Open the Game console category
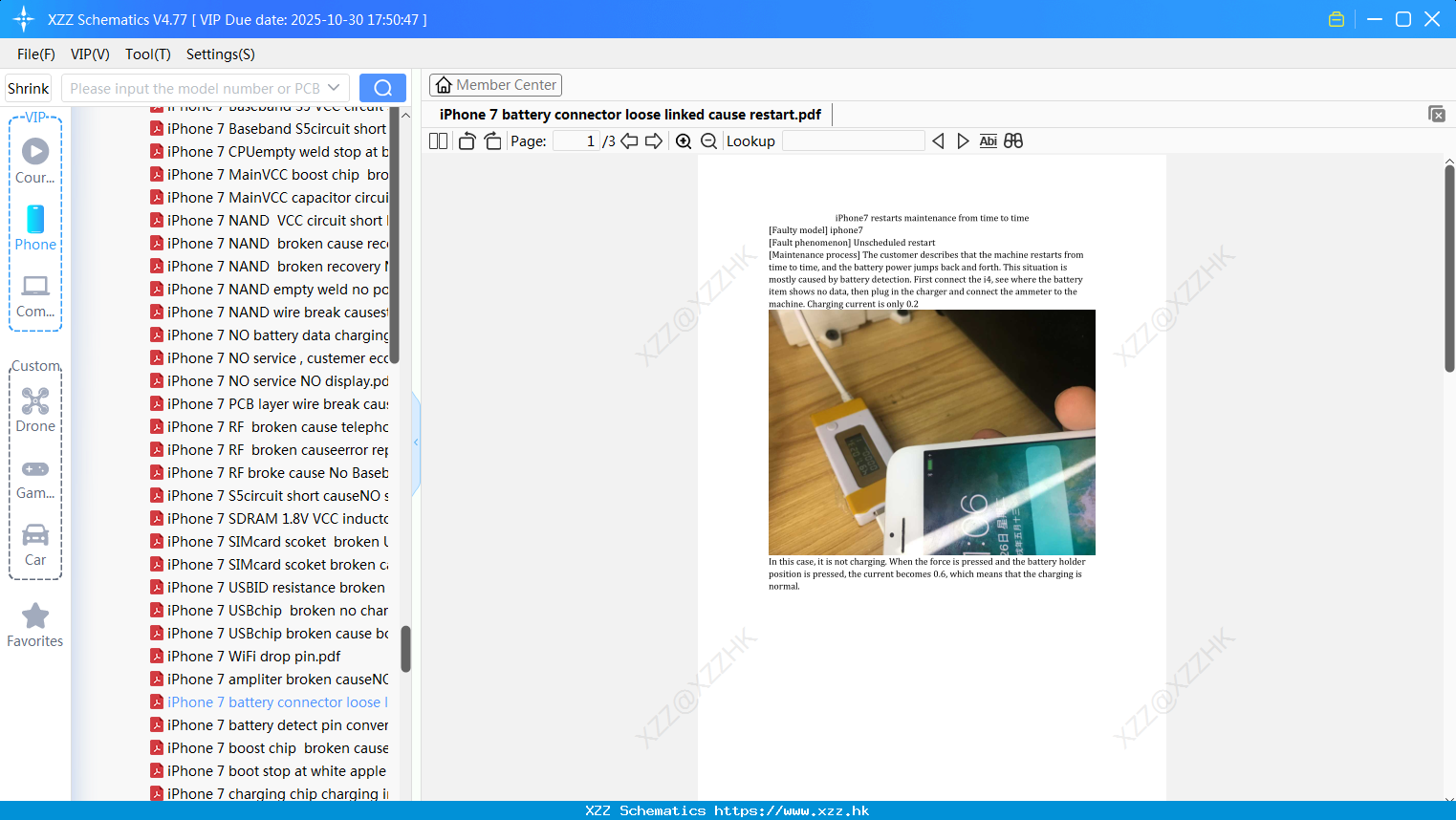 coord(35,478)
